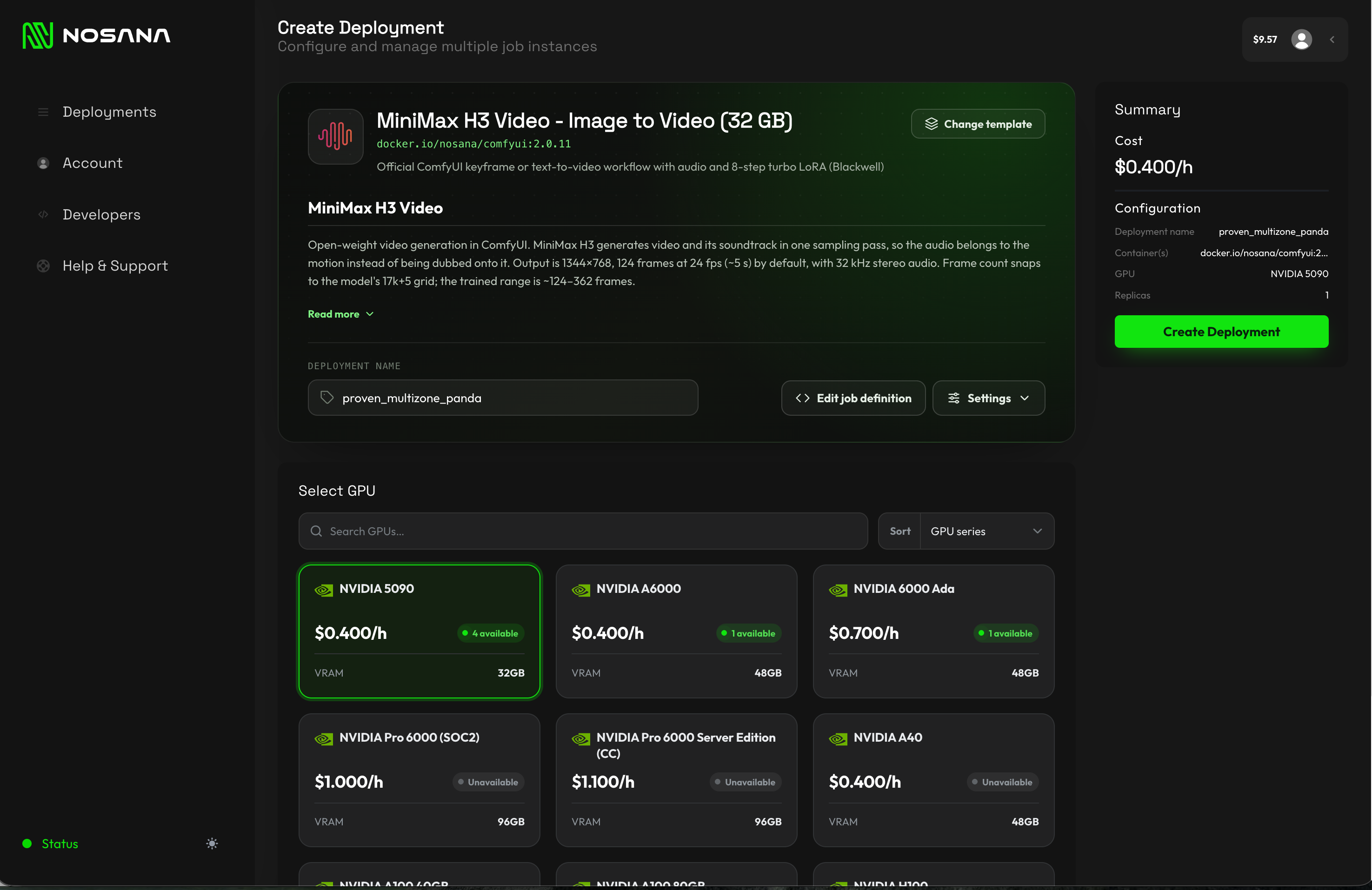The height and width of the screenshot is (890, 1372).
Task: Select NVIDIA Pro 6000 Server Edition (CC) card
Action: pyautogui.click(x=676, y=780)
